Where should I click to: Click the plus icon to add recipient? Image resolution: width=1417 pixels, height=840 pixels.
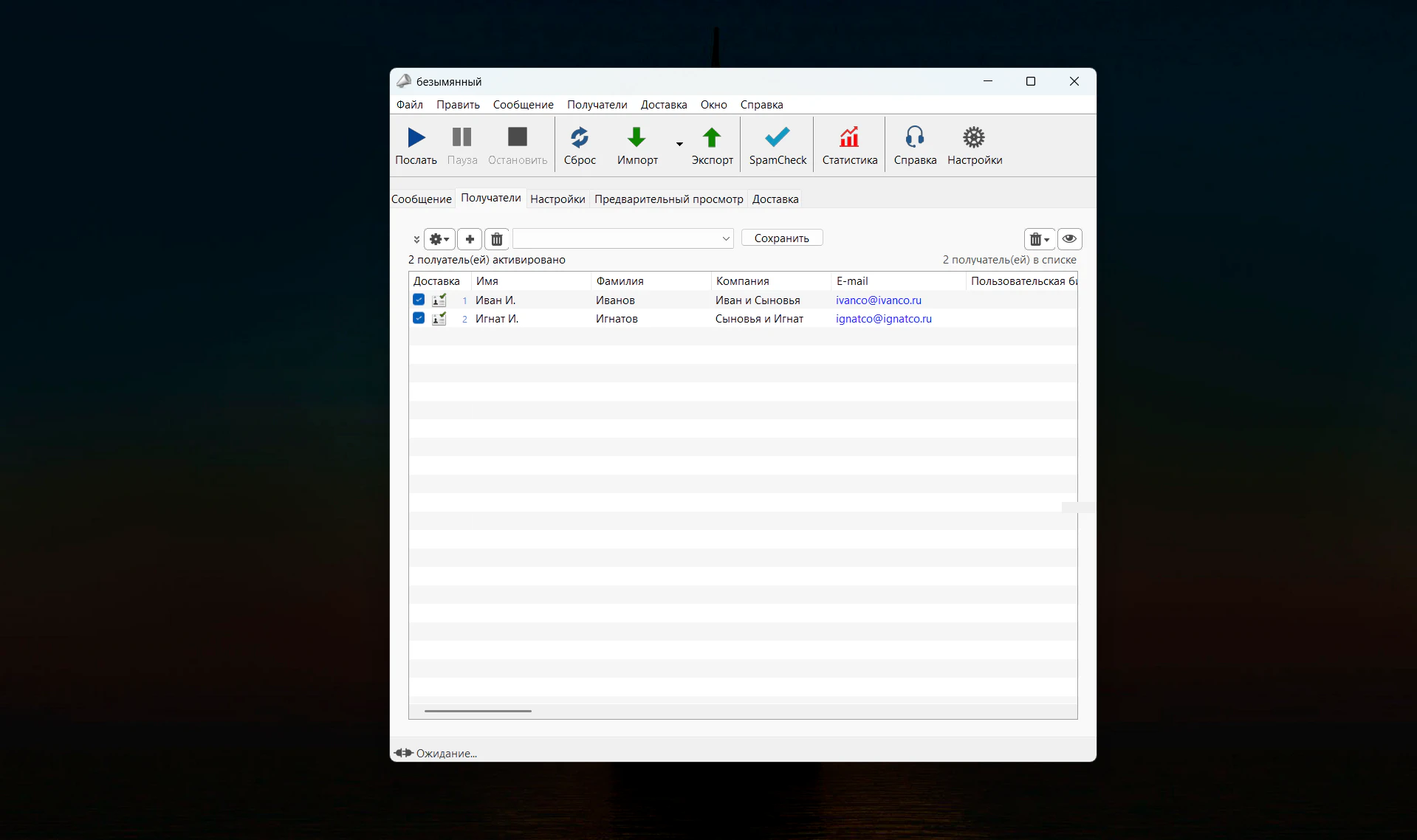click(x=470, y=239)
